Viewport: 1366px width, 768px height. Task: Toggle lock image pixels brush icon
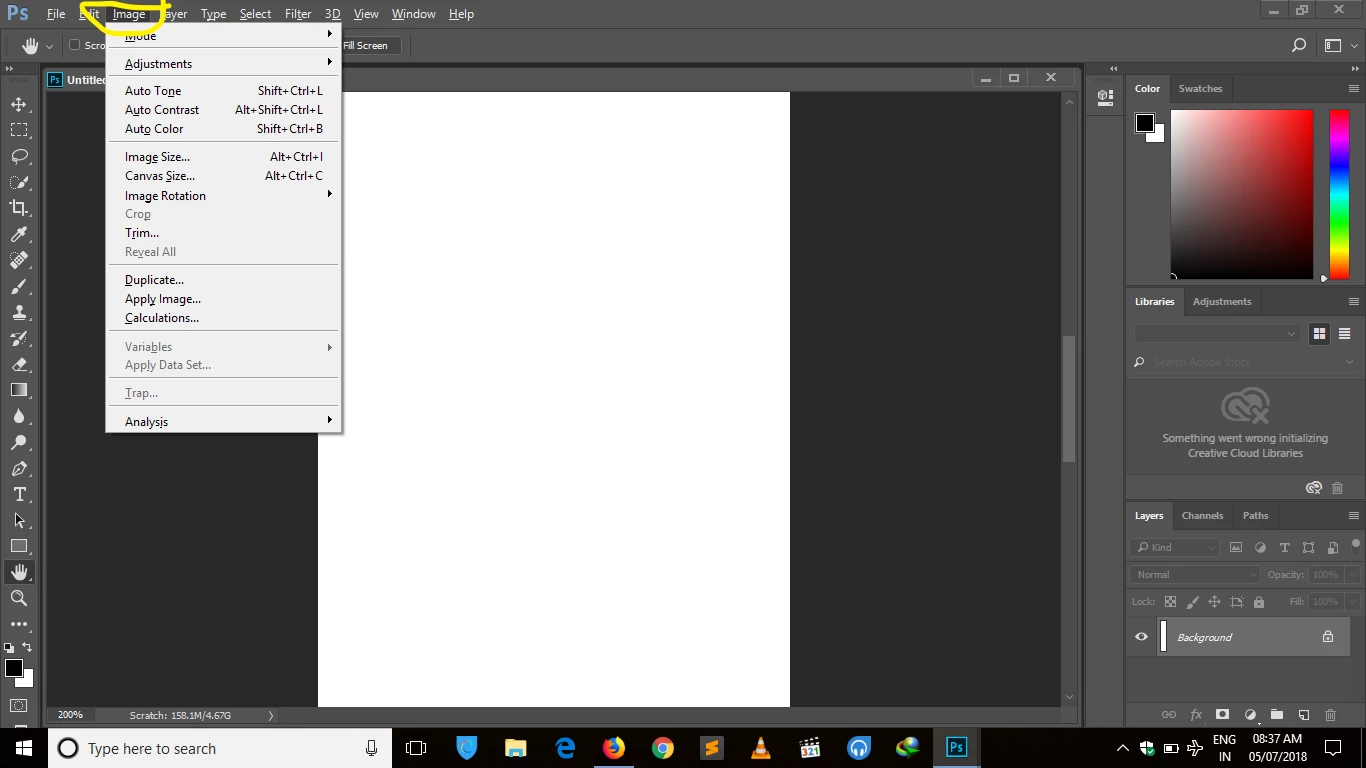pos(1192,602)
